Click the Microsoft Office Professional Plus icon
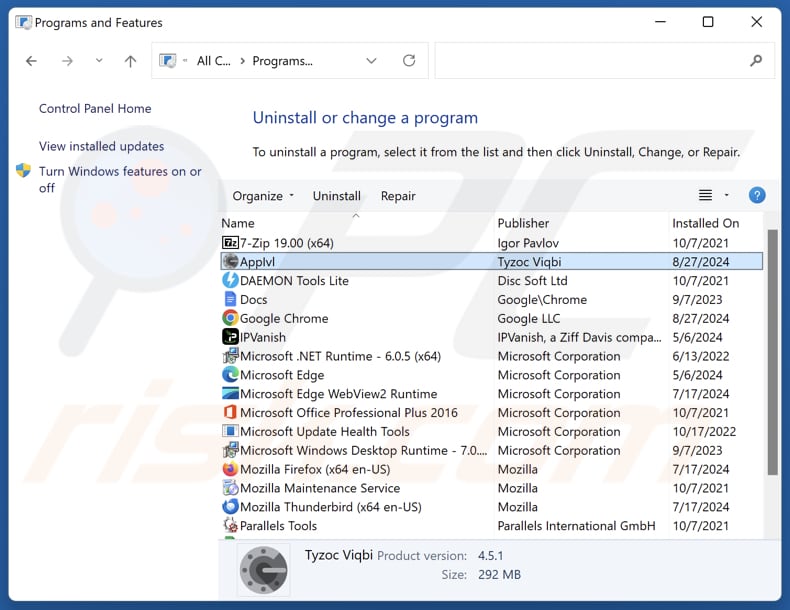Viewport: 790px width, 610px height. [230, 412]
